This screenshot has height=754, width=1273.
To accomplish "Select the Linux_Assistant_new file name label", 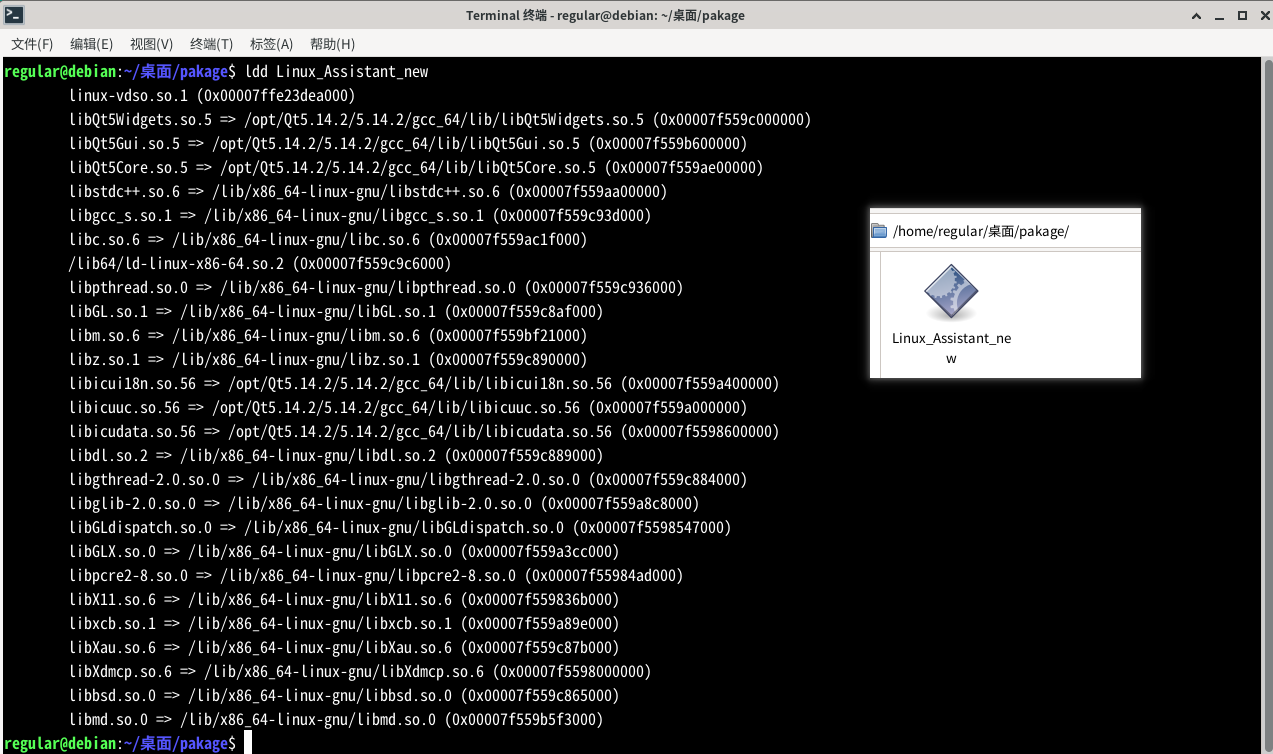I will 951,348.
